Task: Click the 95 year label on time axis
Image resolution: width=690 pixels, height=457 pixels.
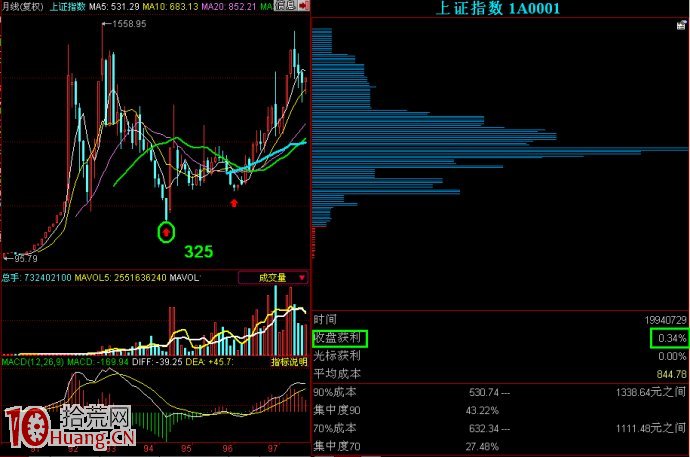Action: (x=186, y=449)
